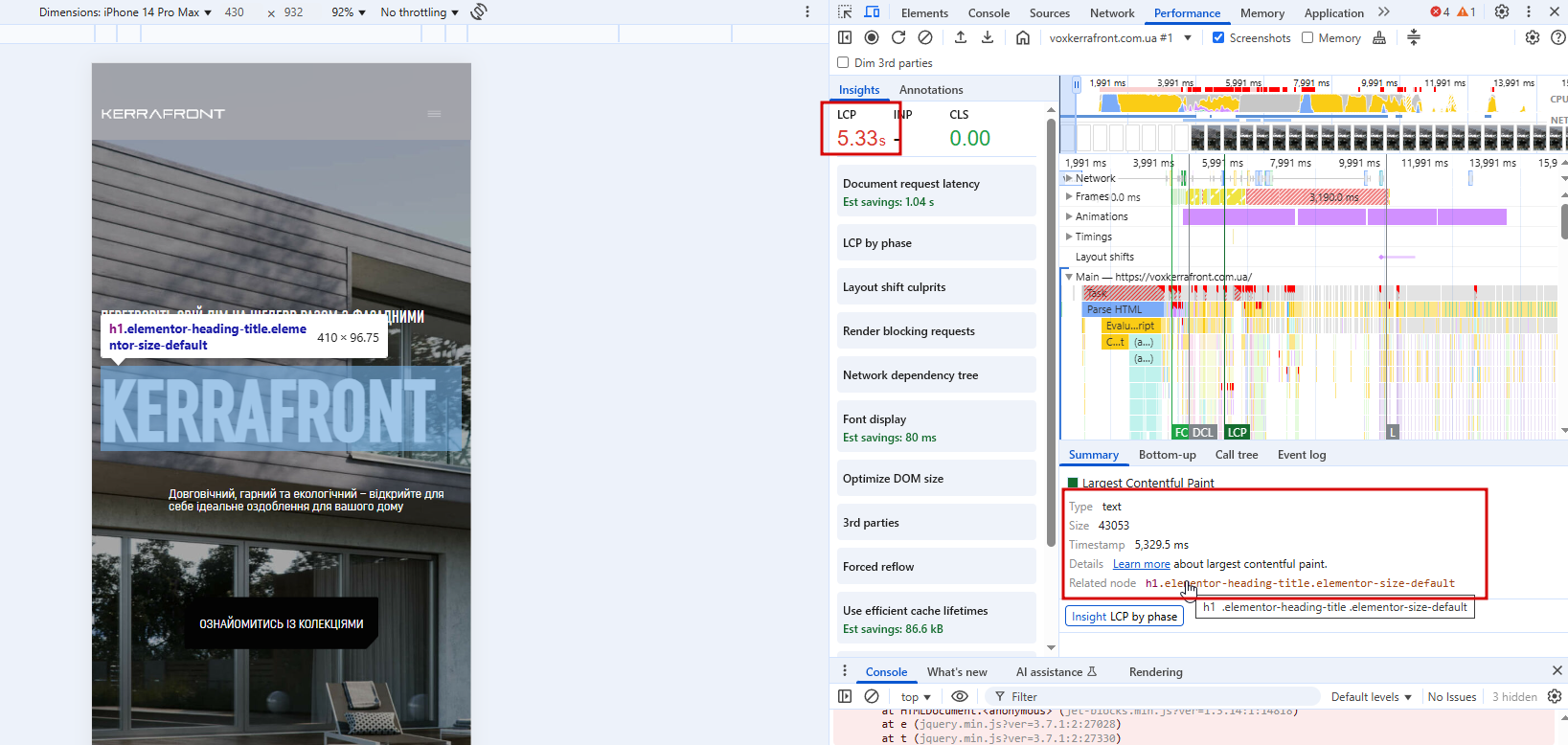Open the What's new drawer tab
This screenshot has width=1568, height=745.
(x=957, y=671)
